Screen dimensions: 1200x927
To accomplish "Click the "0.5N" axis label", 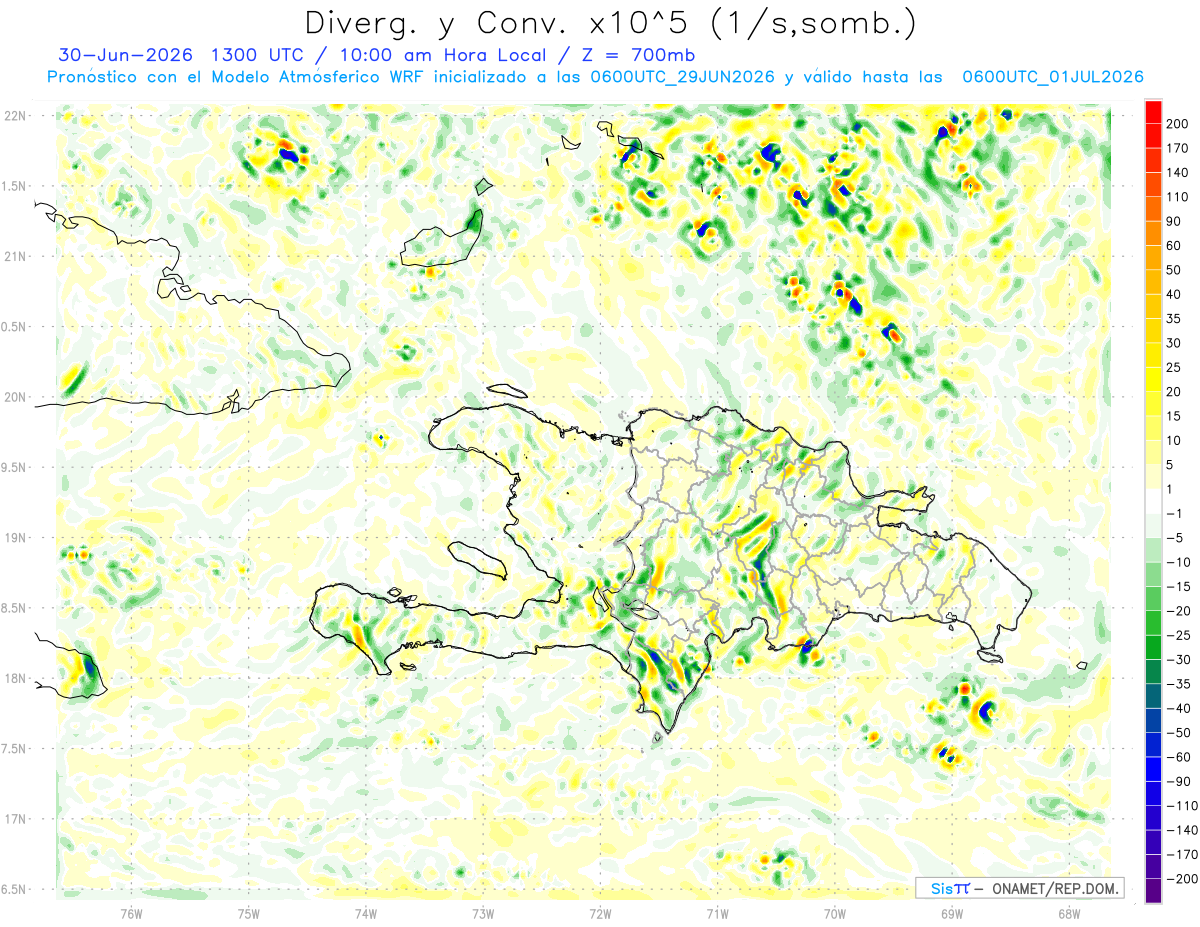I will 15,327.
